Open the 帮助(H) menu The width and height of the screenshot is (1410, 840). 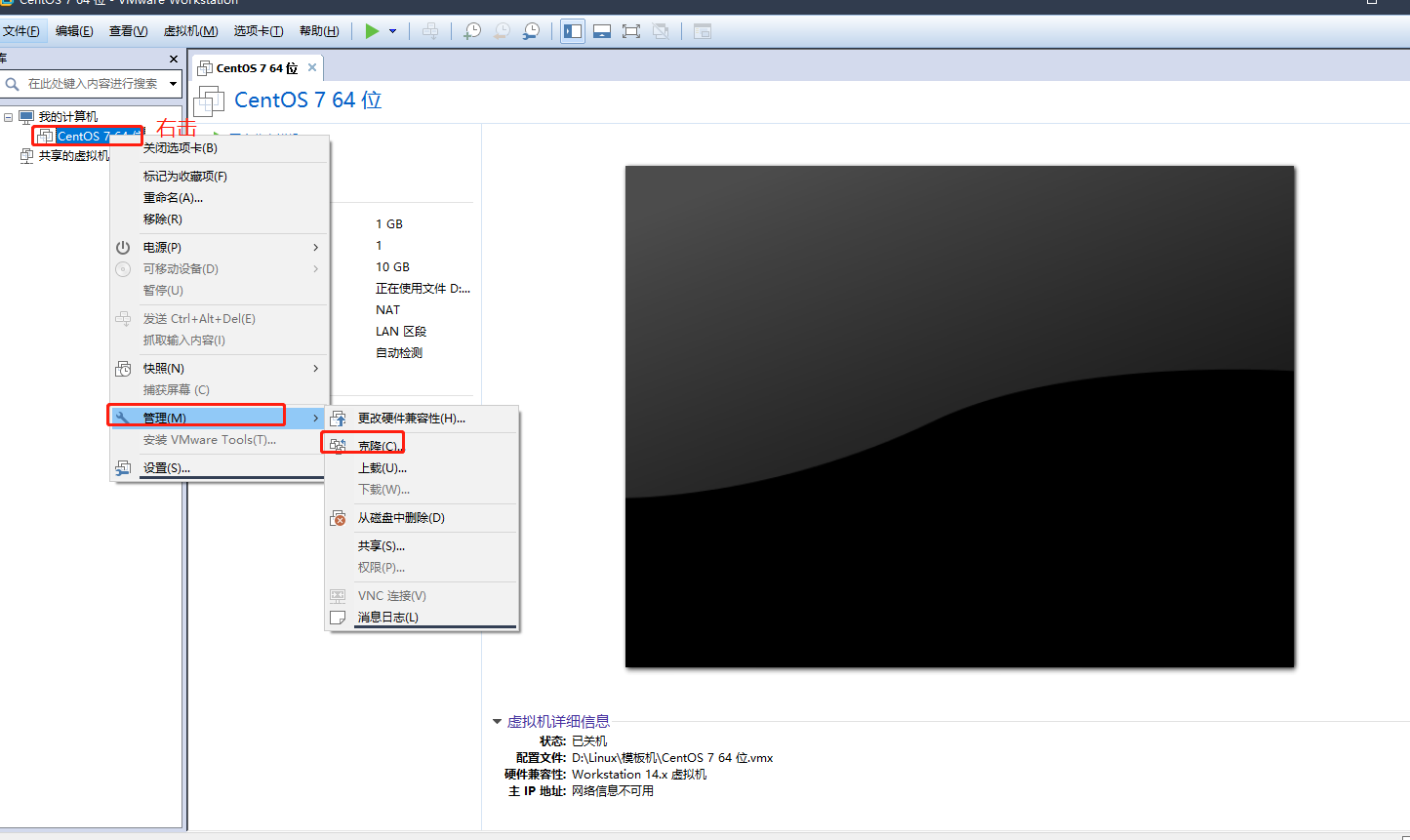tap(319, 31)
